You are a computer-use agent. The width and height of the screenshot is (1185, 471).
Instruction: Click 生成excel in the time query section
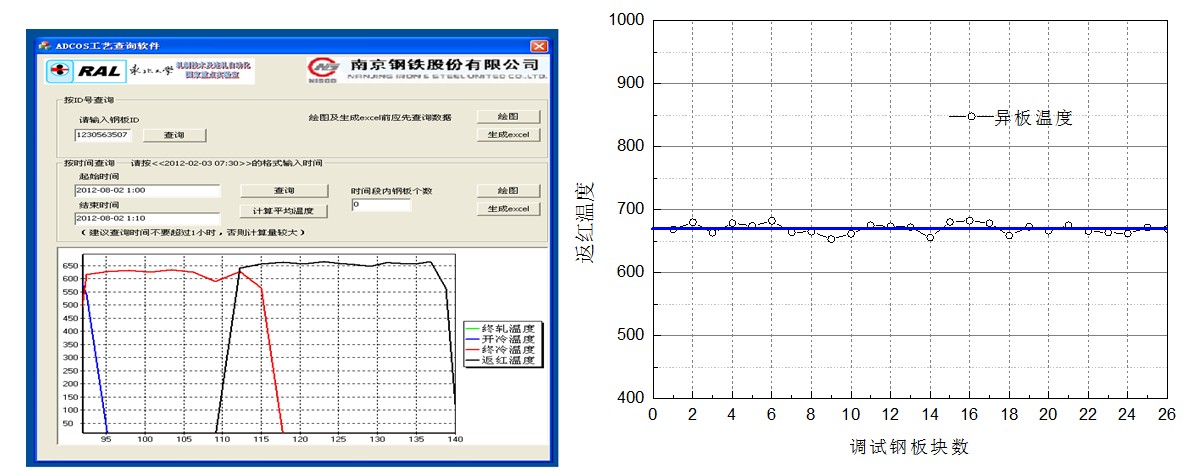[507, 209]
